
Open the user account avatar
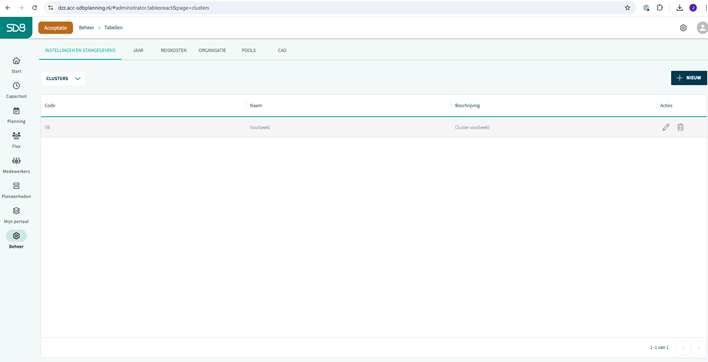702,28
